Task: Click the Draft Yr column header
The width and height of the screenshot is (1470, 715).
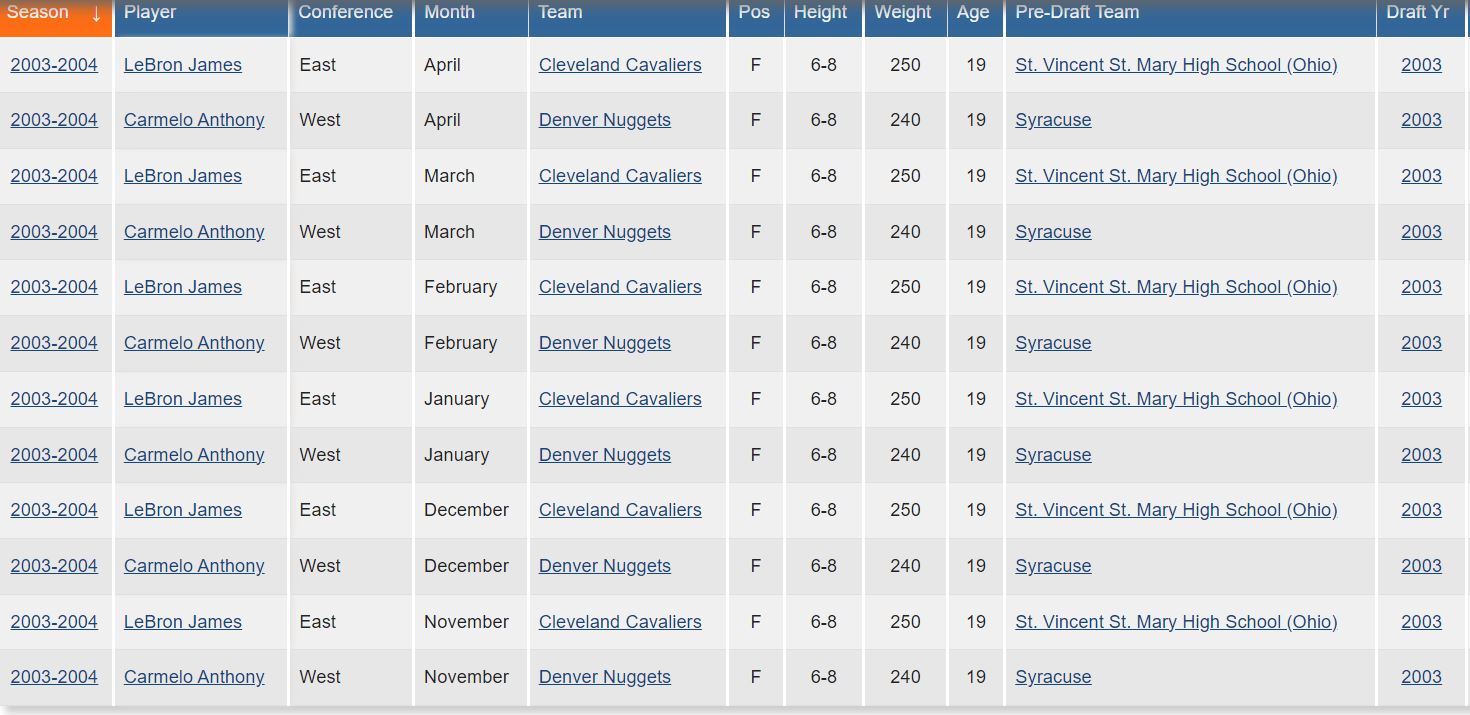Action: pos(1417,12)
